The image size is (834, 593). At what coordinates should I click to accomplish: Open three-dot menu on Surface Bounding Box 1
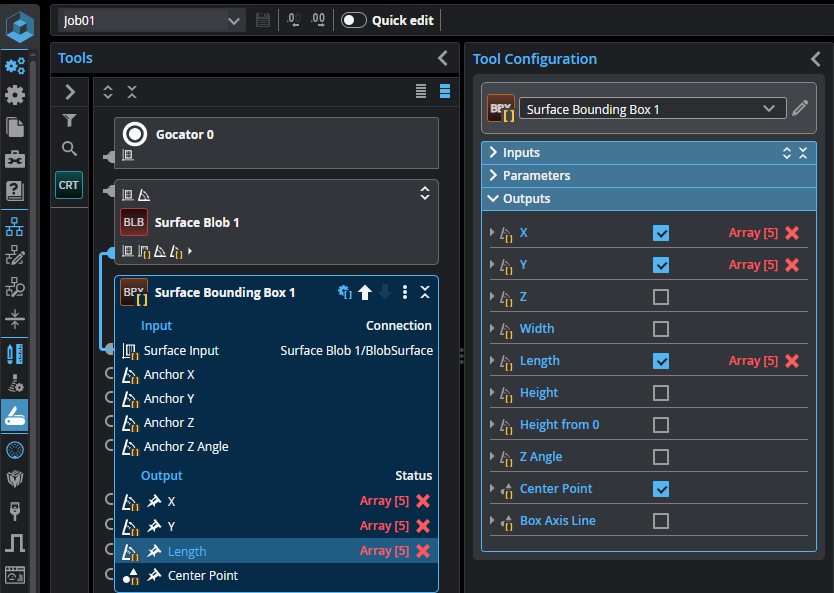[405, 292]
